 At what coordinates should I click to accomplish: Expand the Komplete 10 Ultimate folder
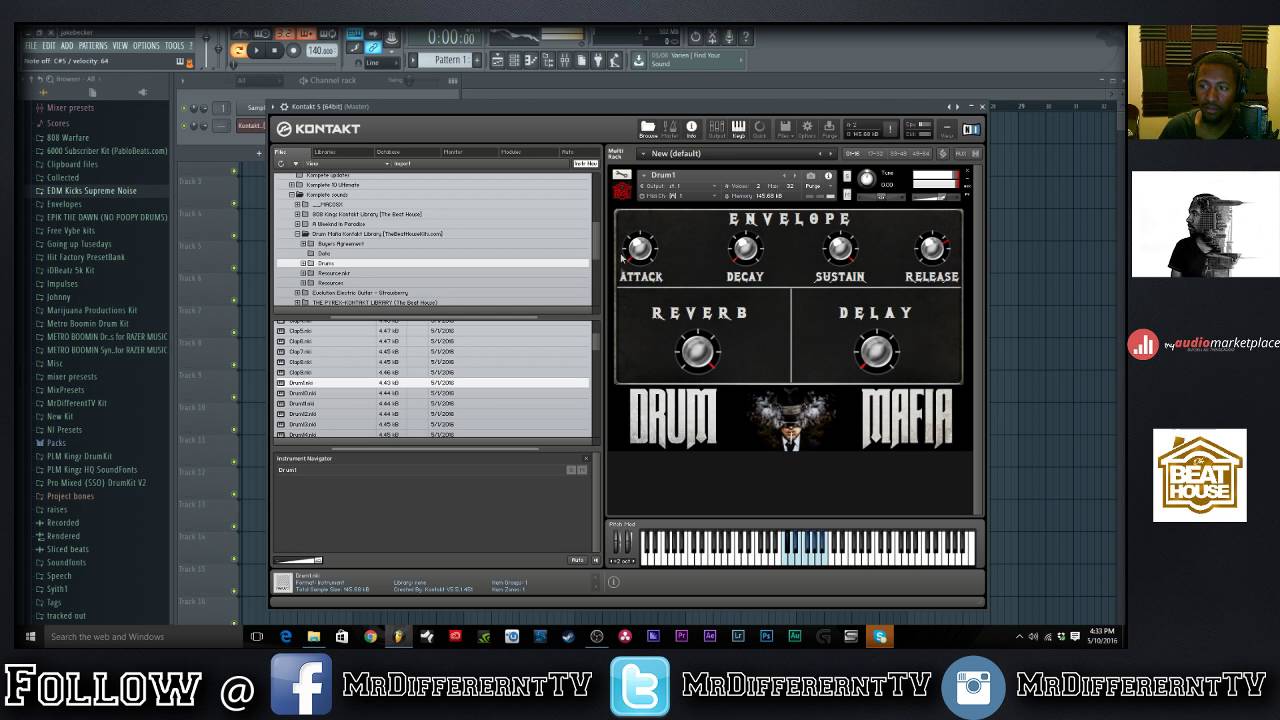292,185
